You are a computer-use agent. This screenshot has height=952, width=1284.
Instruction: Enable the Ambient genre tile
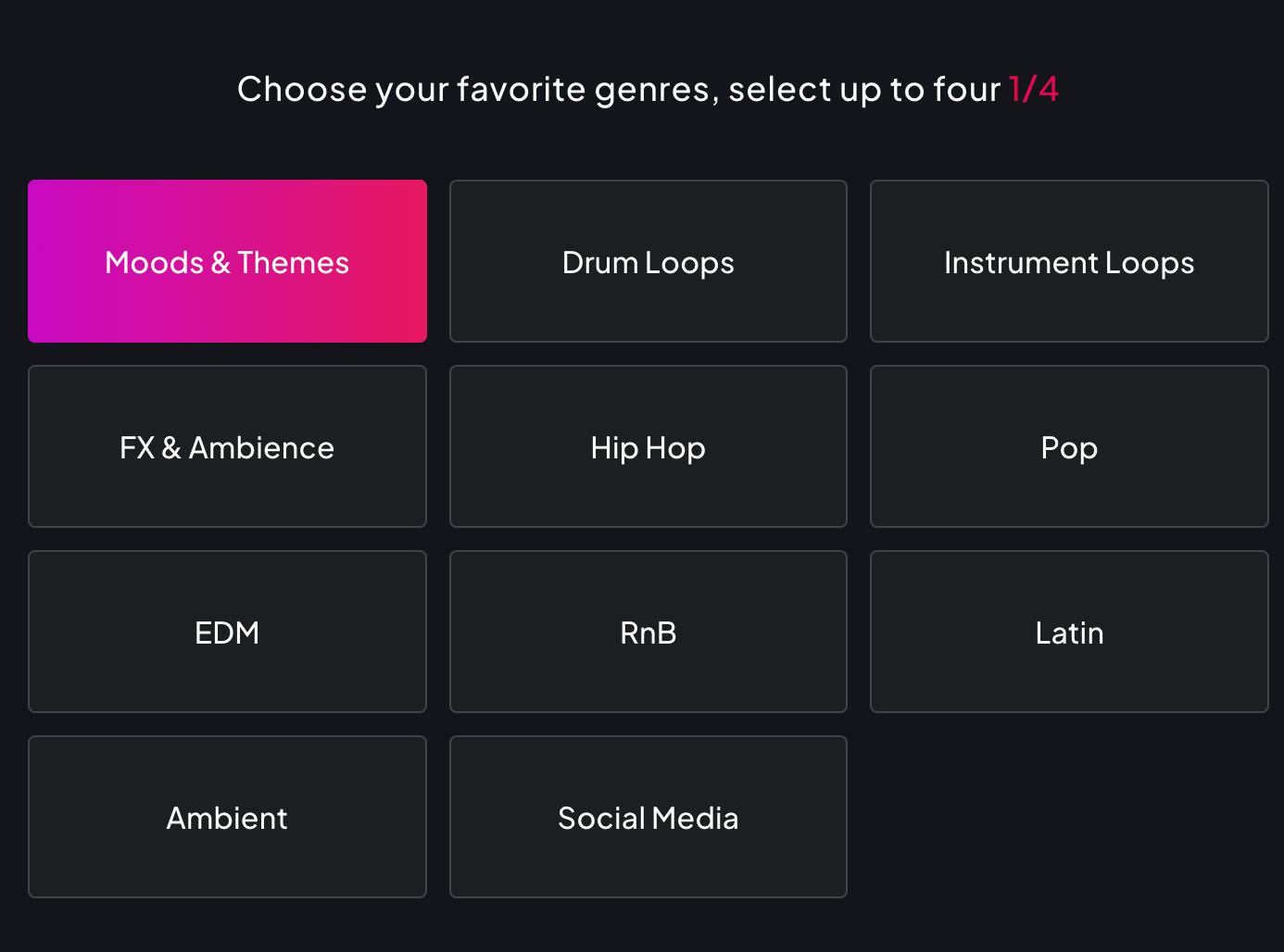(227, 818)
